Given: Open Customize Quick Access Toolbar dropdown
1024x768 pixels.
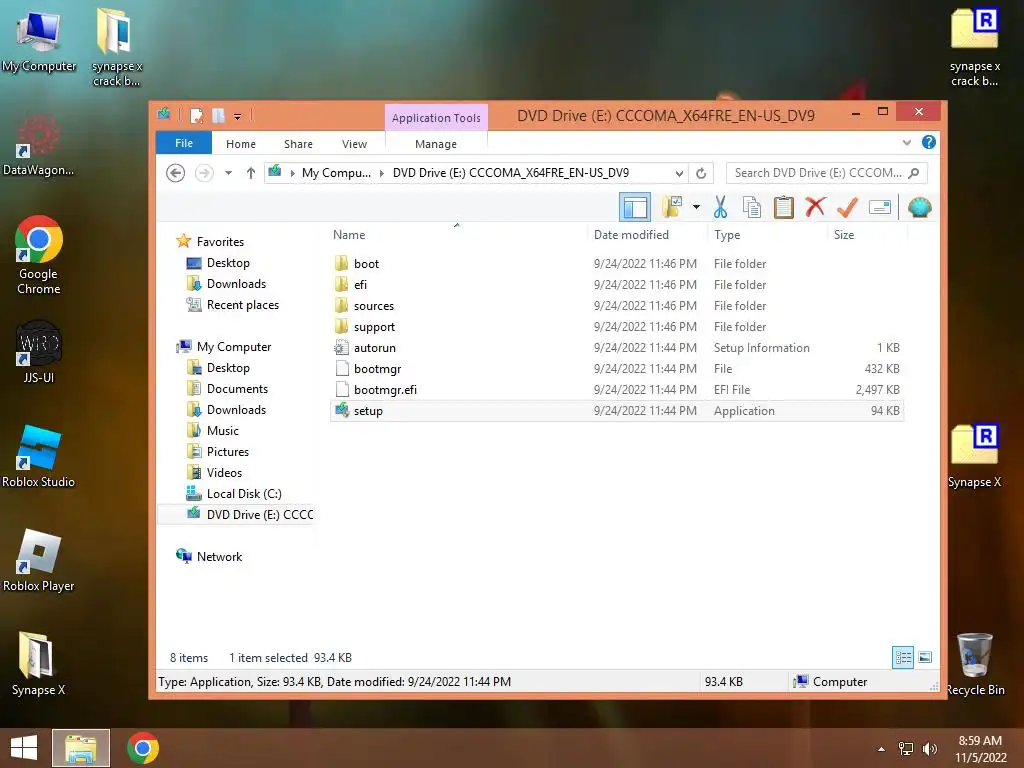Looking at the screenshot, I should (x=237, y=117).
